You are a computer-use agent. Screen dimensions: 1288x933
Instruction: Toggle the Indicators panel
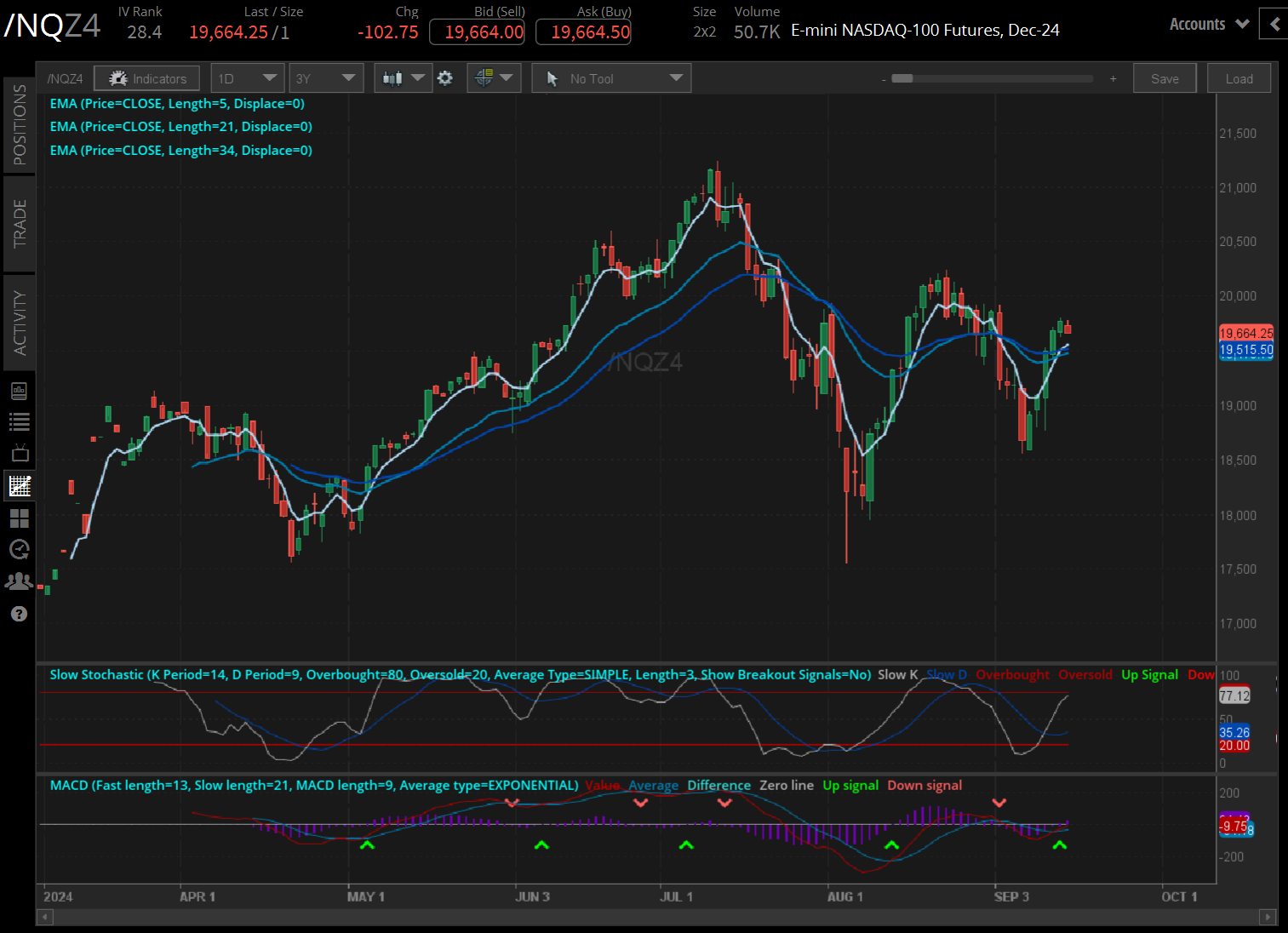point(146,77)
